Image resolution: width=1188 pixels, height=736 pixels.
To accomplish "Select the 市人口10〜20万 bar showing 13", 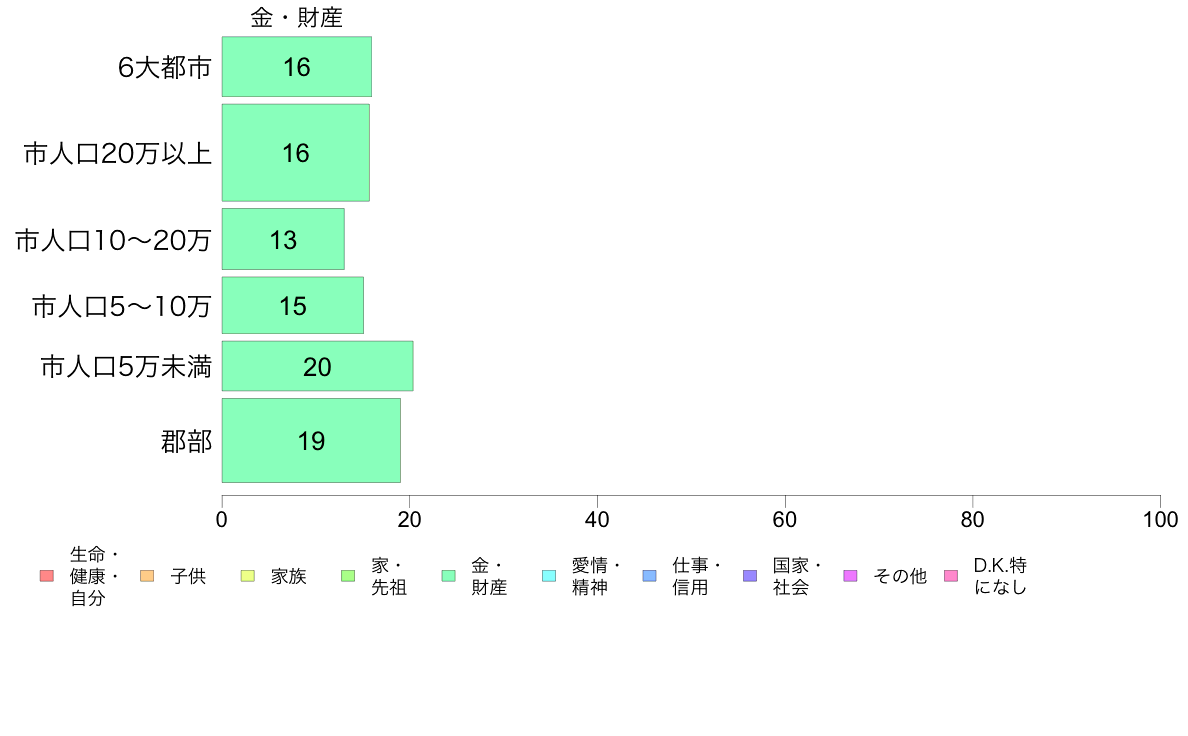I will pyautogui.click(x=283, y=239).
